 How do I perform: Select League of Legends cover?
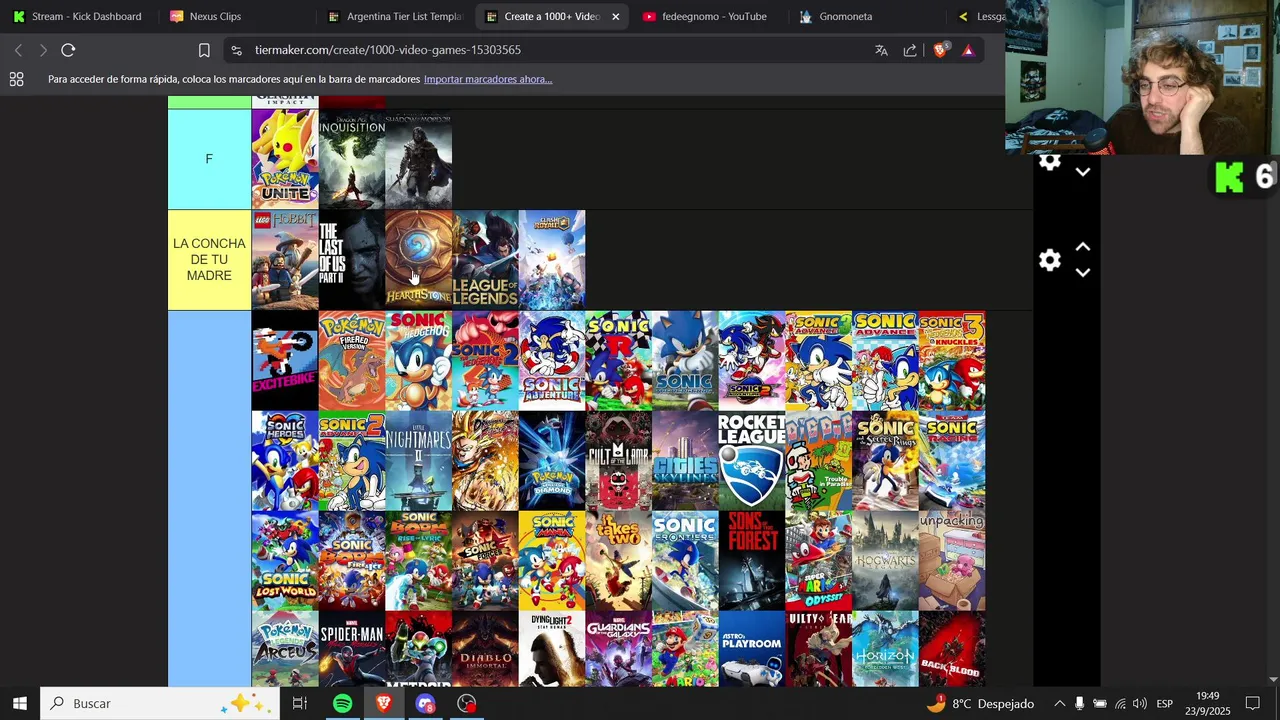click(x=485, y=260)
